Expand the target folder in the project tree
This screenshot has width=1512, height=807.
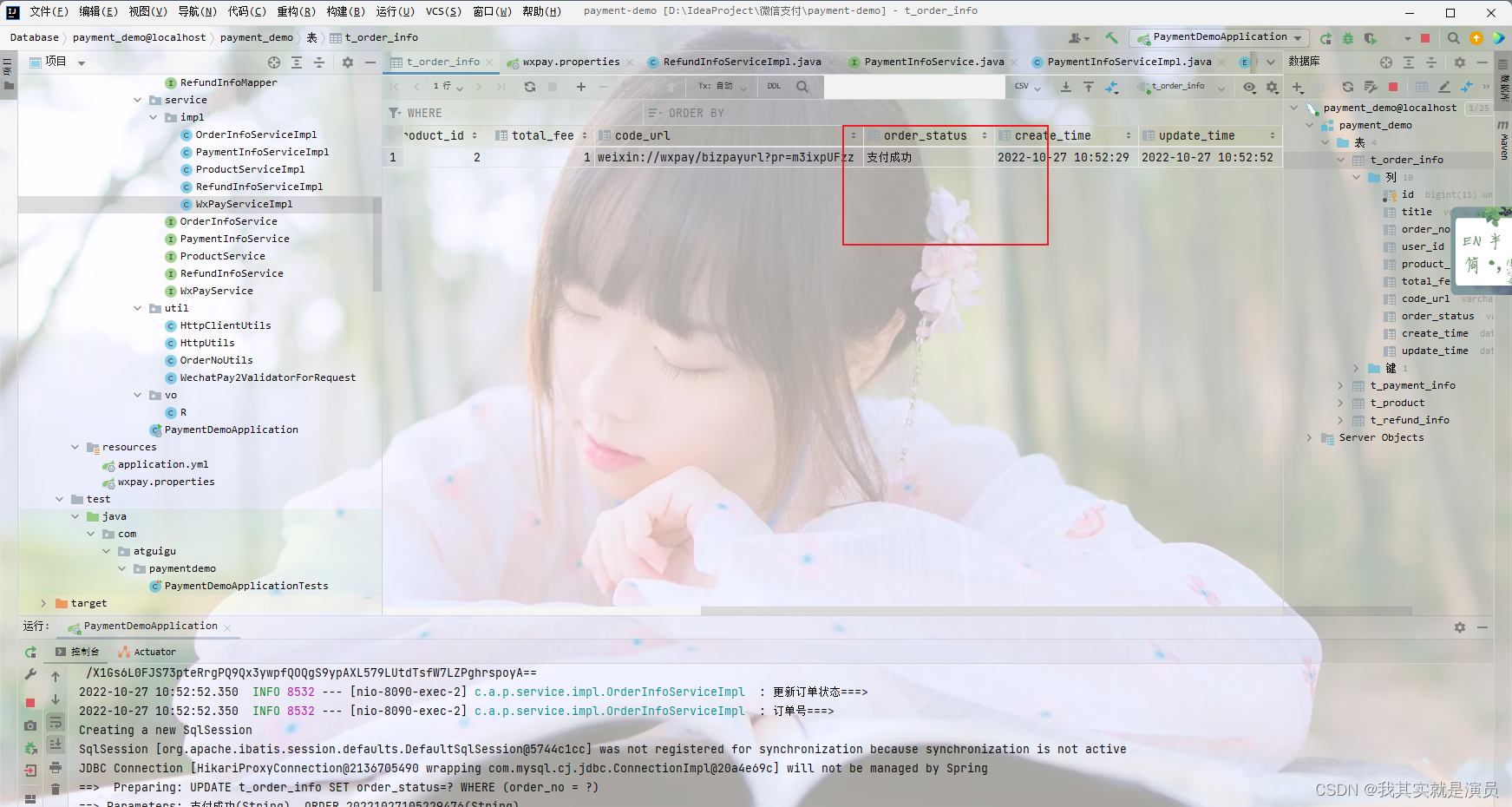[43, 603]
